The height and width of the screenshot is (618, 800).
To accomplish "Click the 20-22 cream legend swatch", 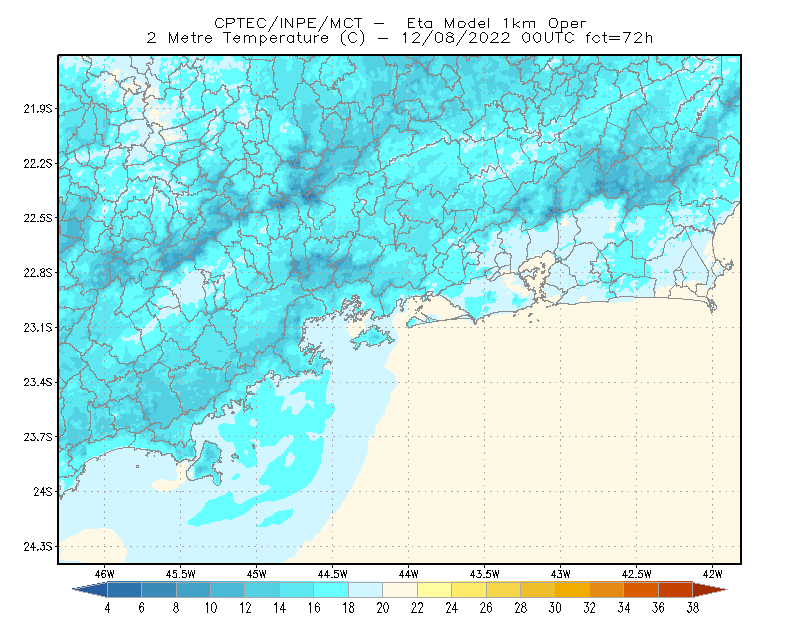I will (x=400, y=590).
